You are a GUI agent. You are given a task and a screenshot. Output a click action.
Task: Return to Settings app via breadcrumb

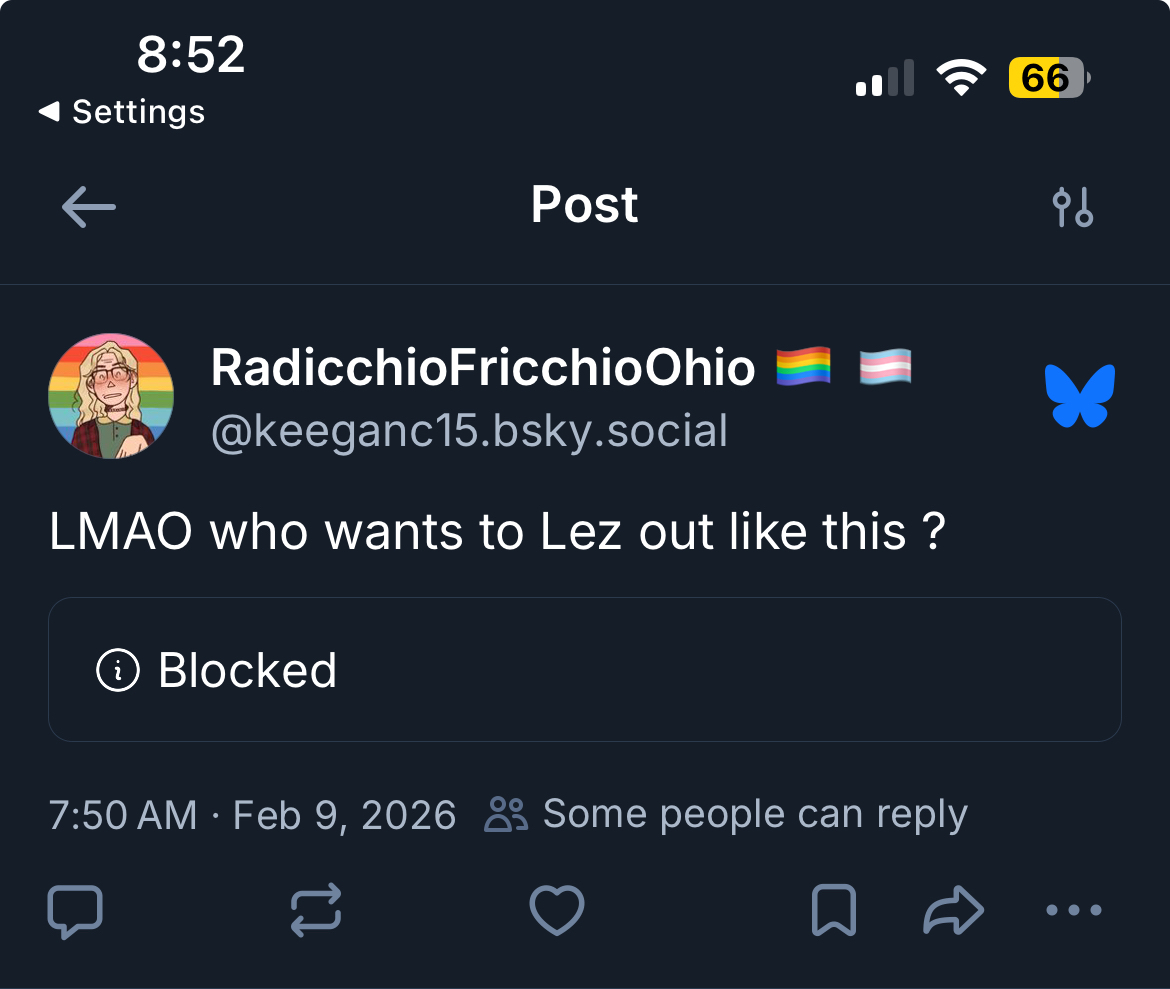(122, 112)
